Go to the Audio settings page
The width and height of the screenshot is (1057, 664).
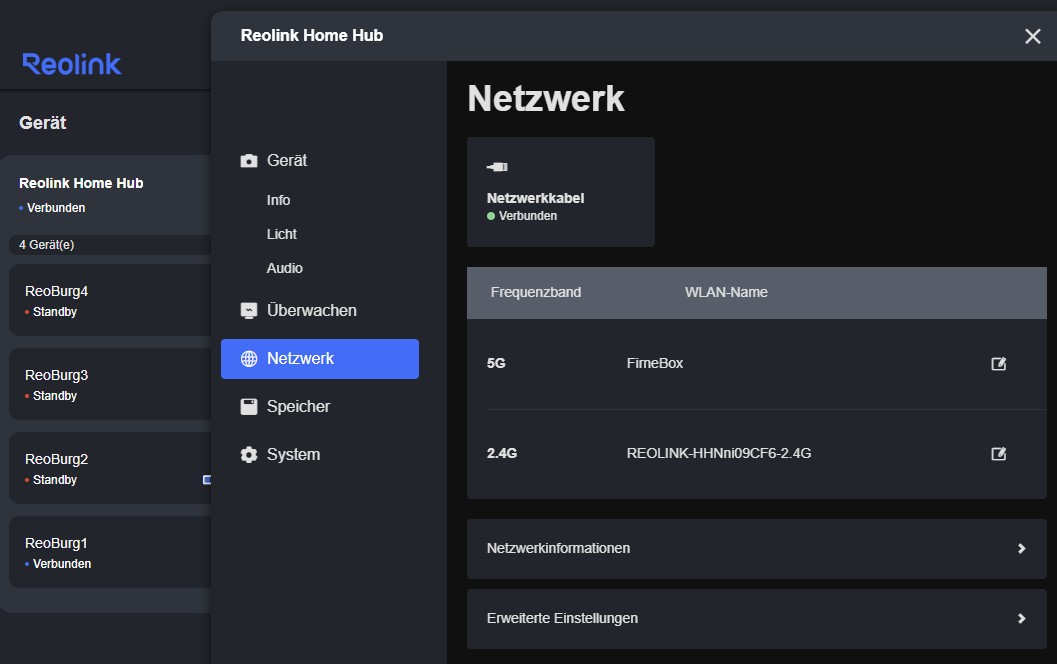(284, 268)
